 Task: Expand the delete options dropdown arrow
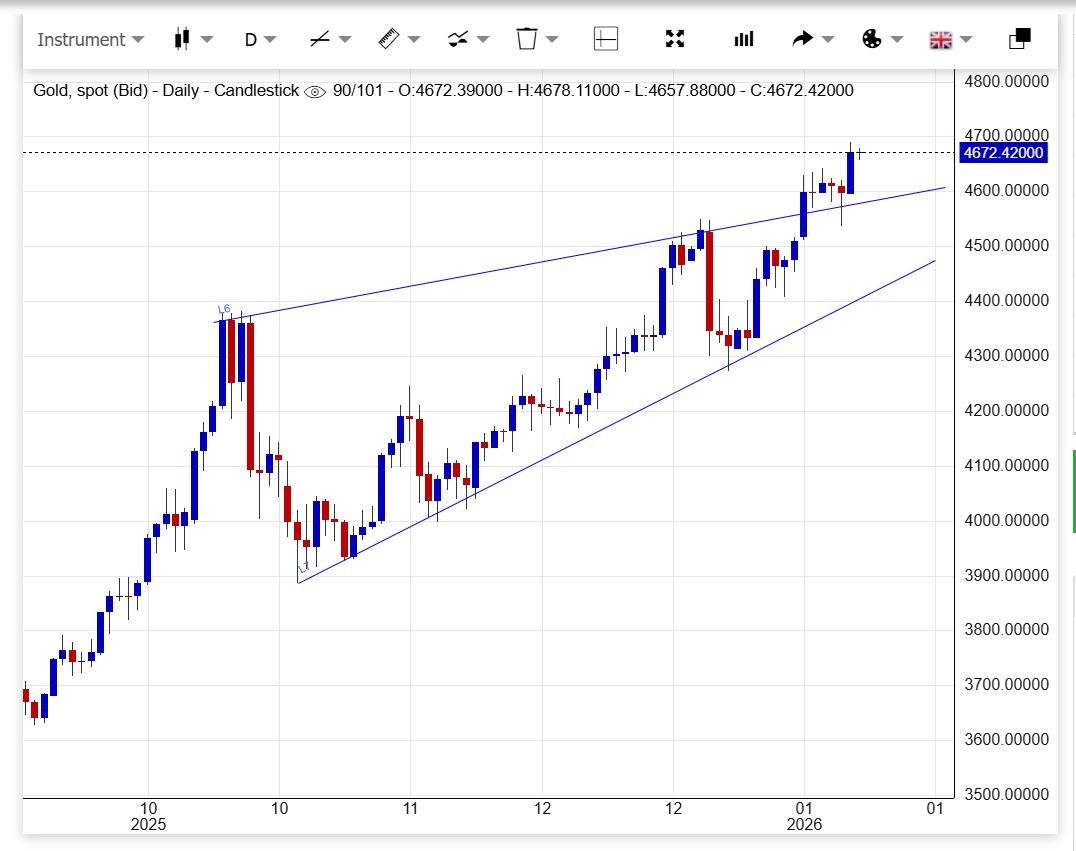coord(552,40)
